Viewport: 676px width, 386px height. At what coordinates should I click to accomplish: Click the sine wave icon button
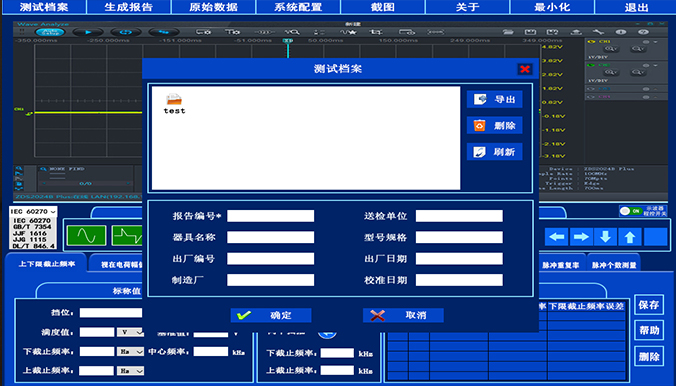coord(87,235)
